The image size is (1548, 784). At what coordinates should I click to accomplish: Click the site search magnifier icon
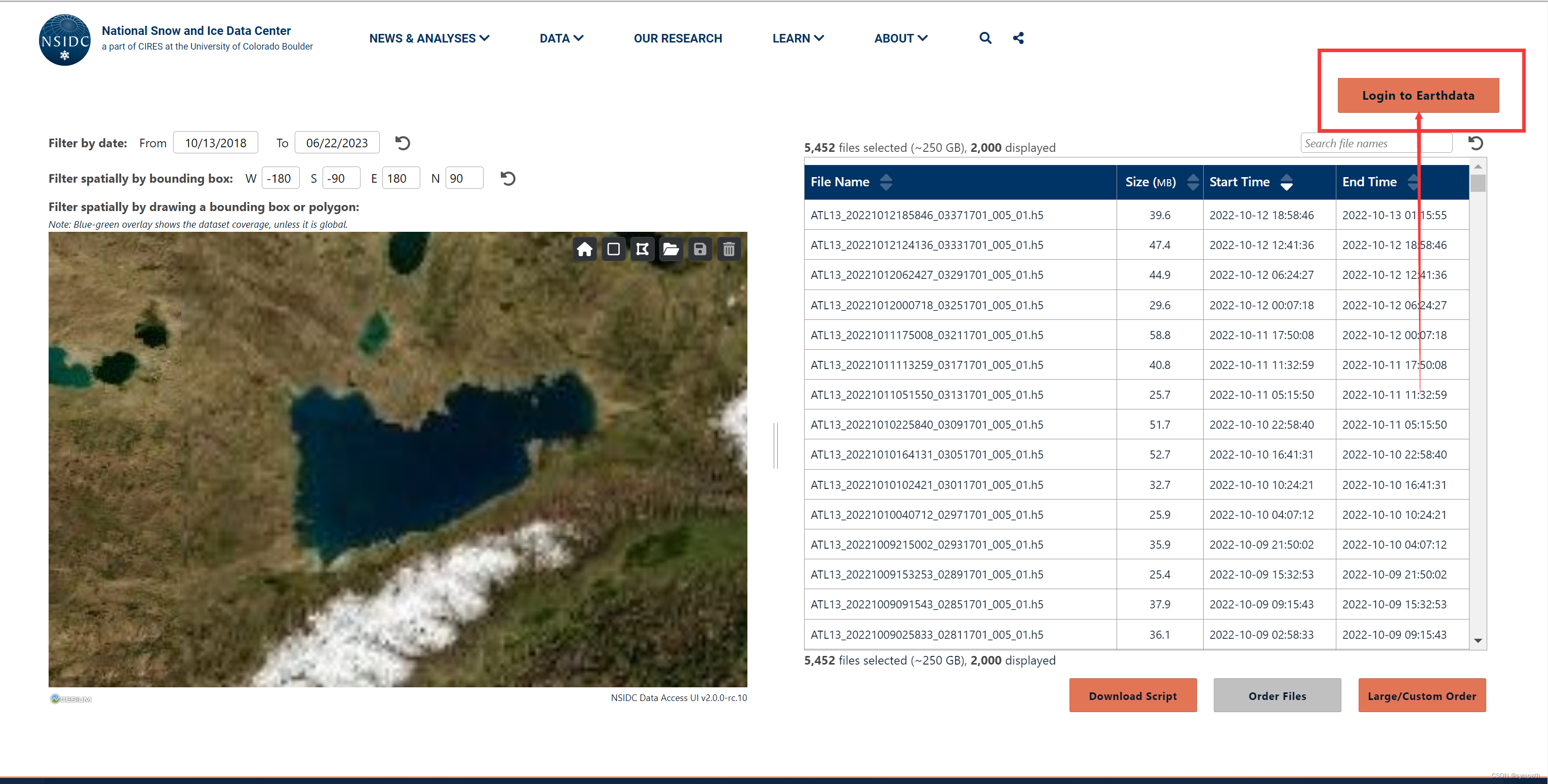[x=985, y=38]
